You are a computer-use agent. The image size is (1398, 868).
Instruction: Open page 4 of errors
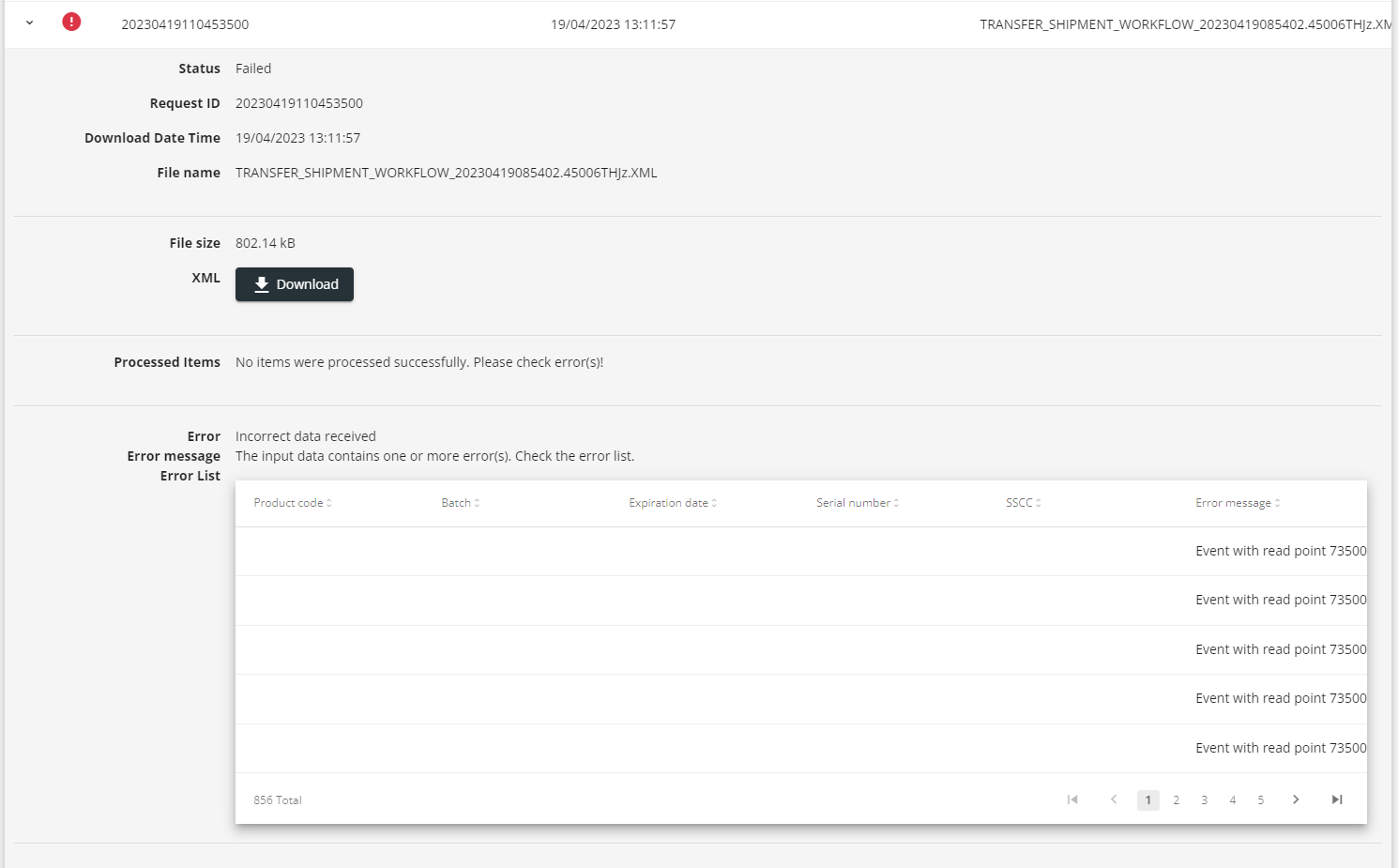[1232, 799]
